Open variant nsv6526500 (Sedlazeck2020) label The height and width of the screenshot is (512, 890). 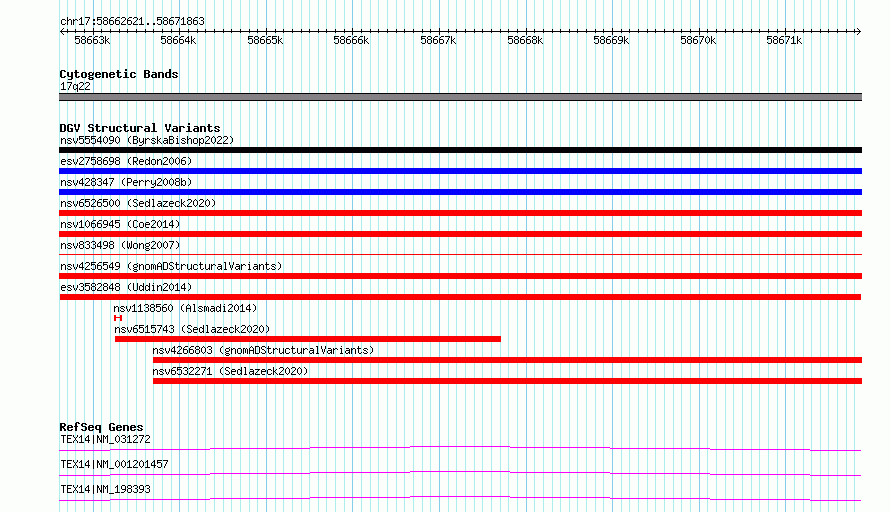click(138, 203)
